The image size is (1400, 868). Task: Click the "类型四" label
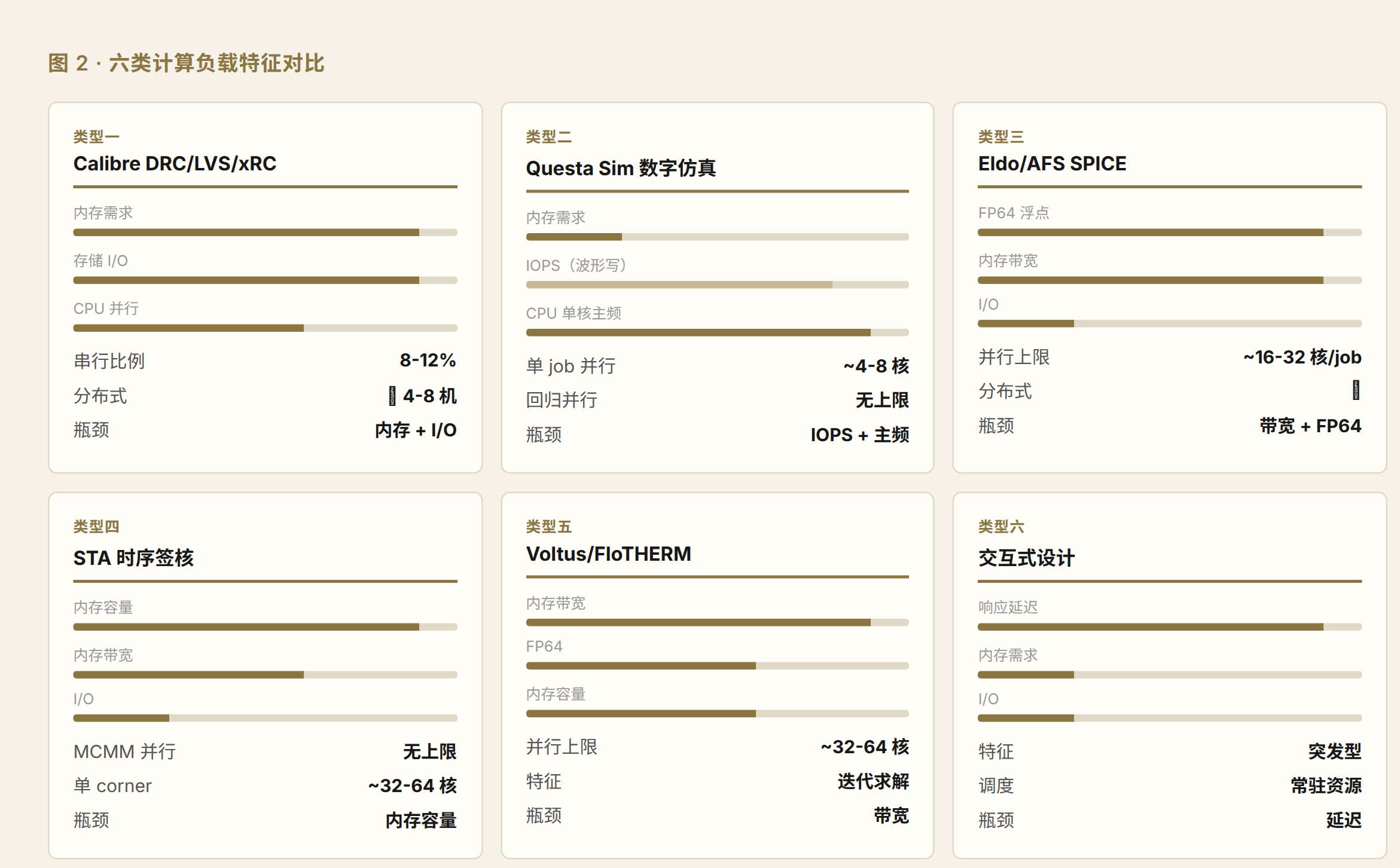96,527
